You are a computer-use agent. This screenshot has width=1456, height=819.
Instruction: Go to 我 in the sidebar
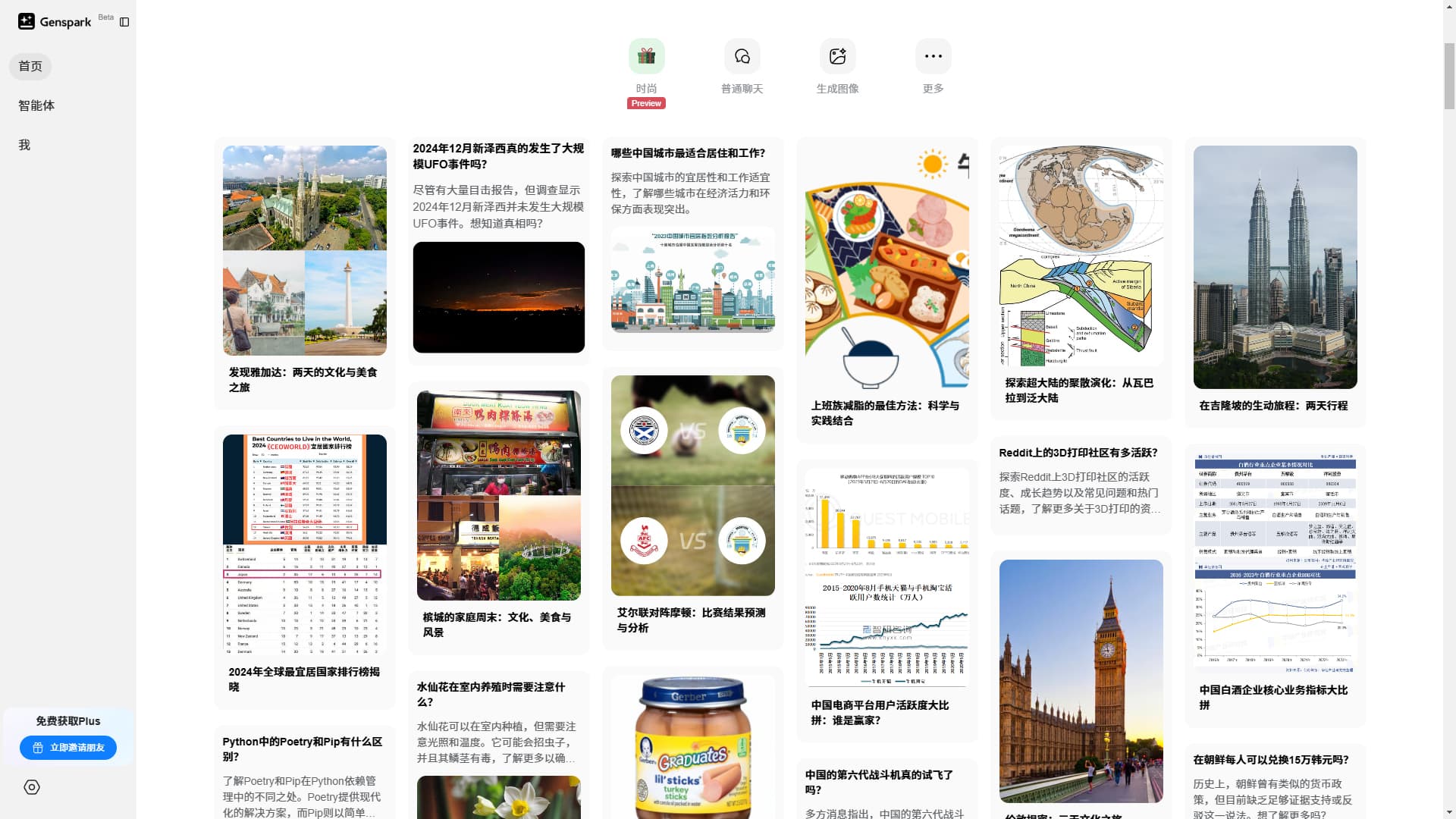(x=24, y=145)
